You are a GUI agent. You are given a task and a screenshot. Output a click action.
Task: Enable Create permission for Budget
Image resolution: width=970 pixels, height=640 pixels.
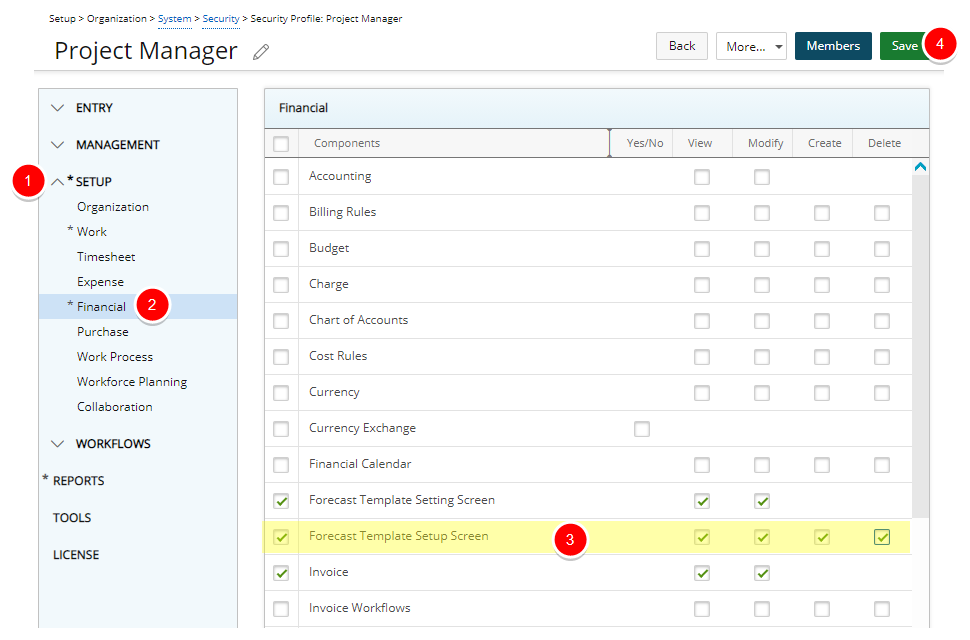coord(822,249)
